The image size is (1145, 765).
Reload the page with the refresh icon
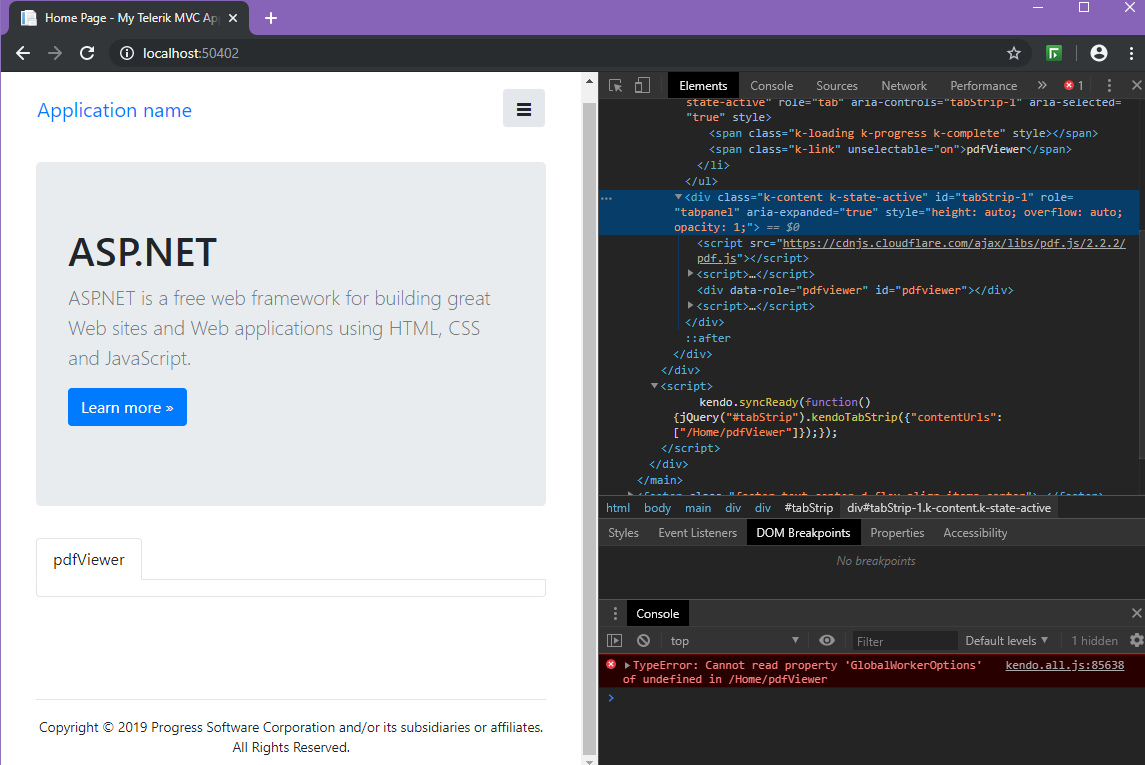click(87, 53)
